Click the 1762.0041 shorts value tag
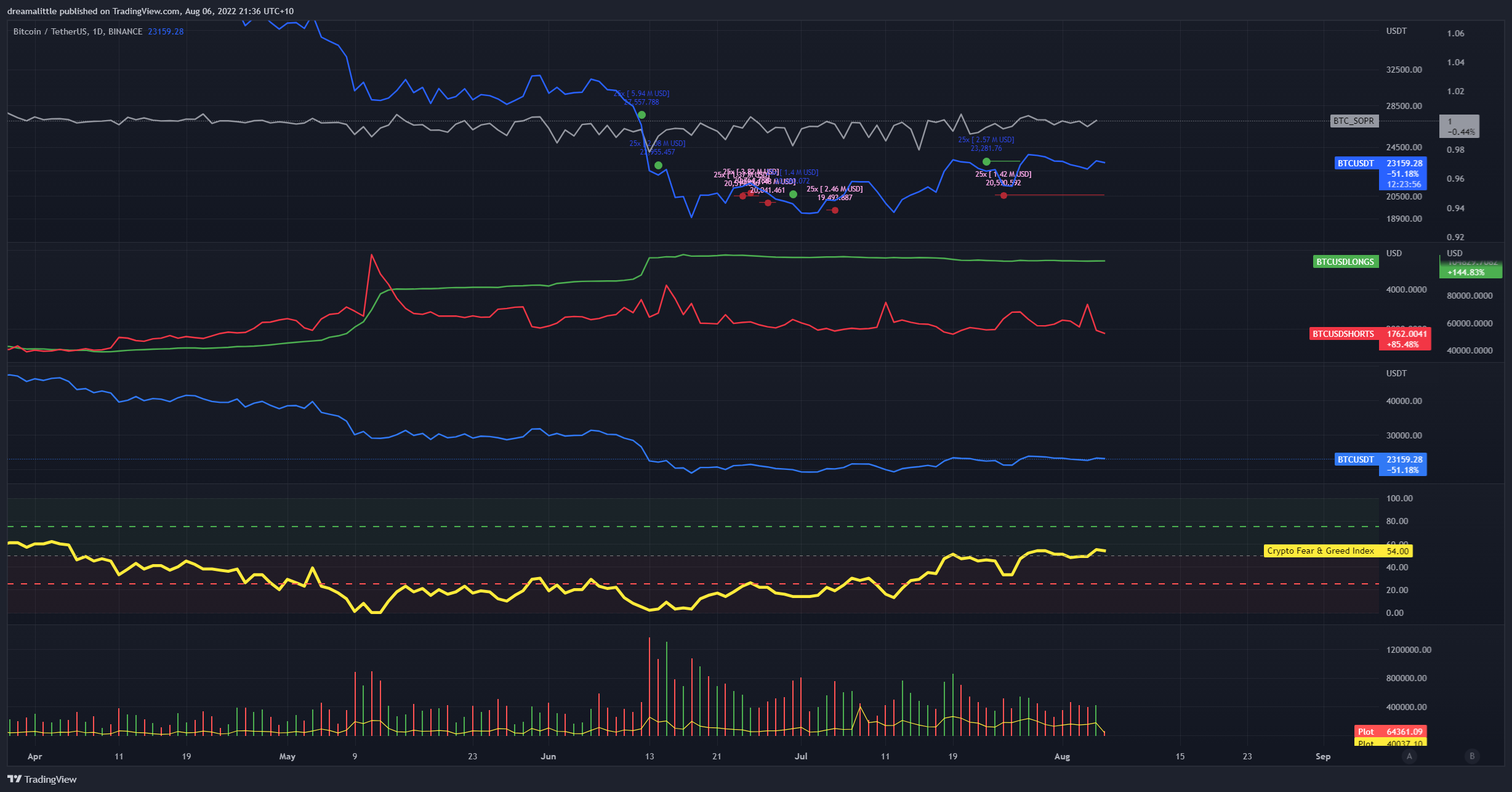The width and height of the screenshot is (1512, 792). (1406, 334)
